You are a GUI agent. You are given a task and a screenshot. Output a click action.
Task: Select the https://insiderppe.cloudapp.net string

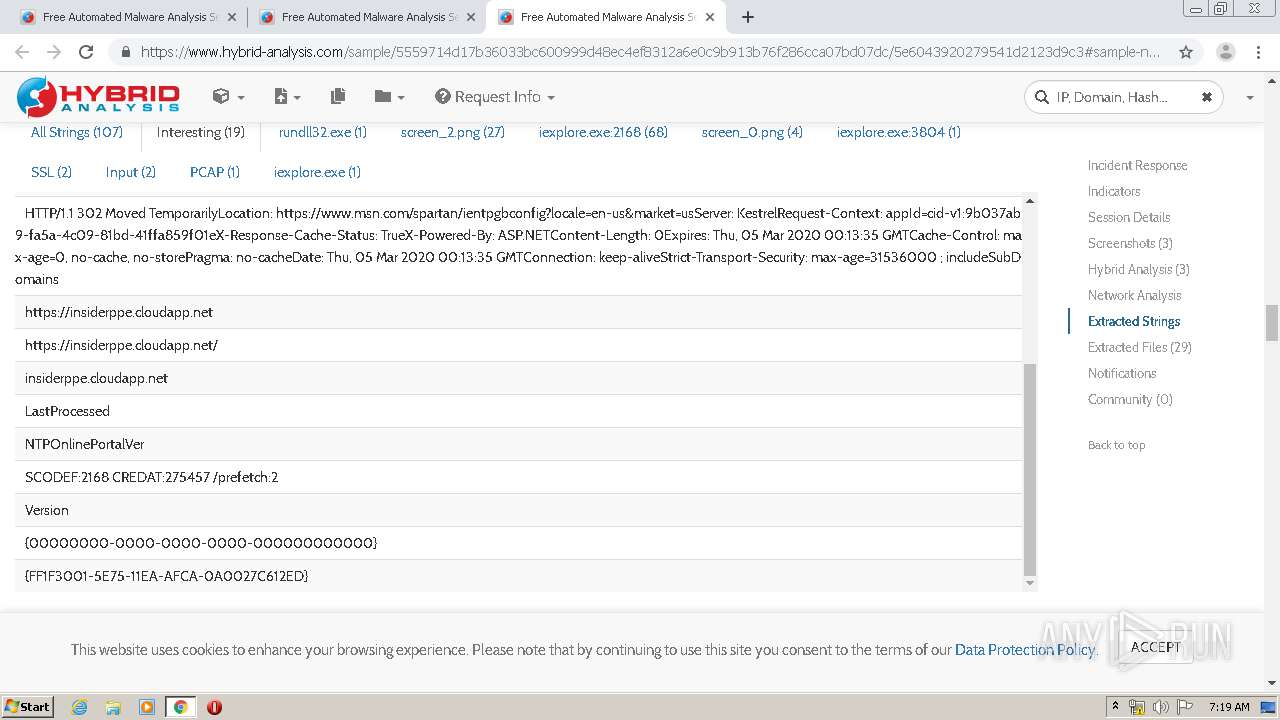[518, 312]
